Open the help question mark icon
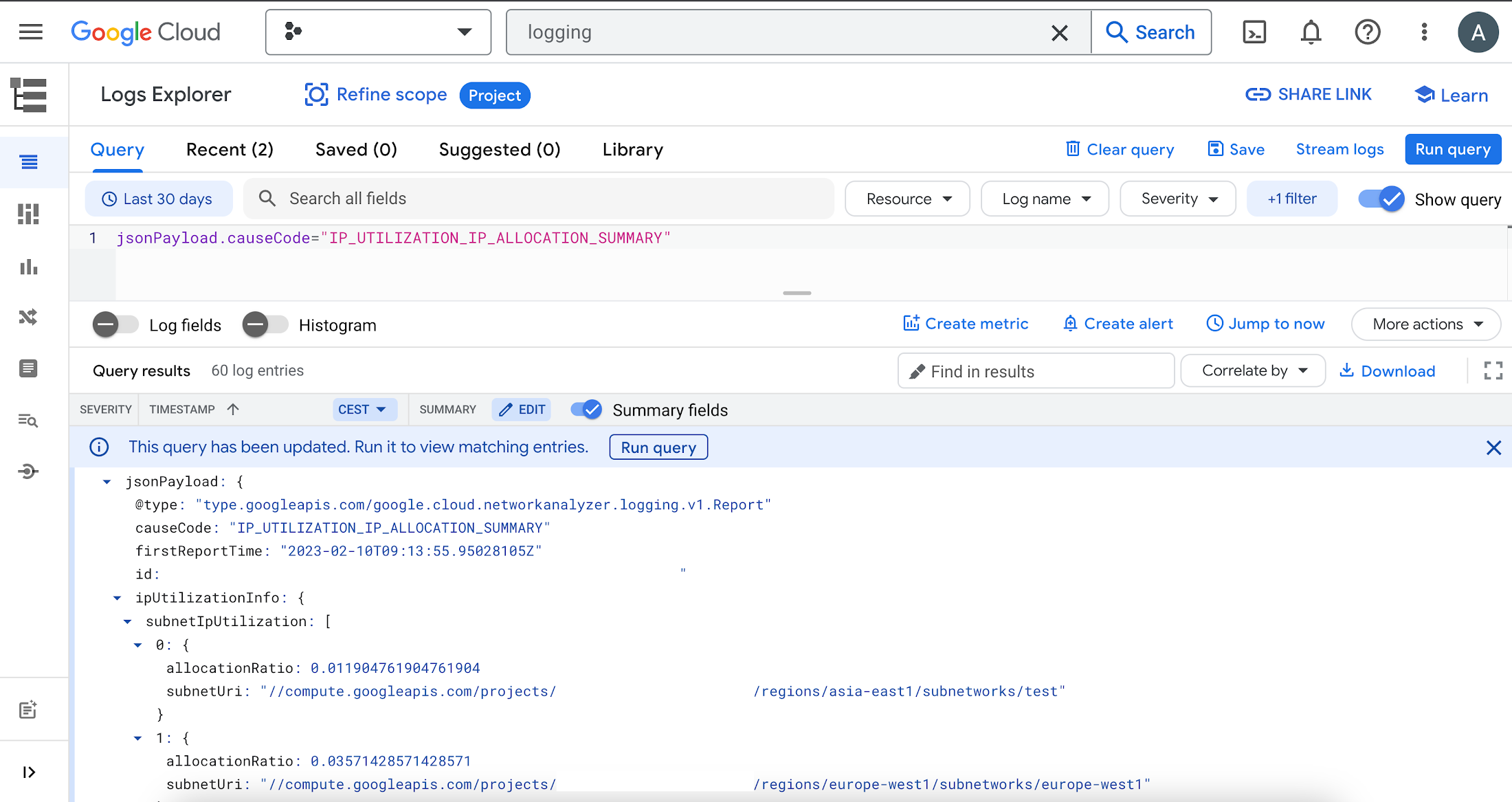The height and width of the screenshot is (802, 1512). 1367,32
